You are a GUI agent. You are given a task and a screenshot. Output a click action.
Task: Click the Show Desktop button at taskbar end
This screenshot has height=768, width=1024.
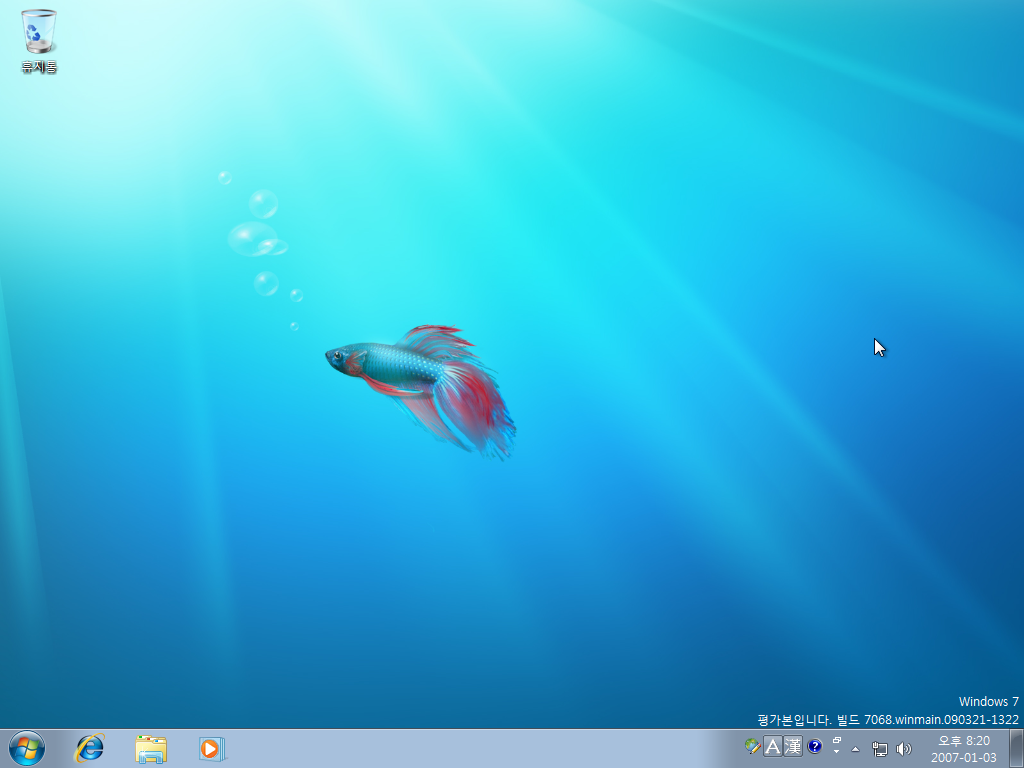[x=1016, y=749]
